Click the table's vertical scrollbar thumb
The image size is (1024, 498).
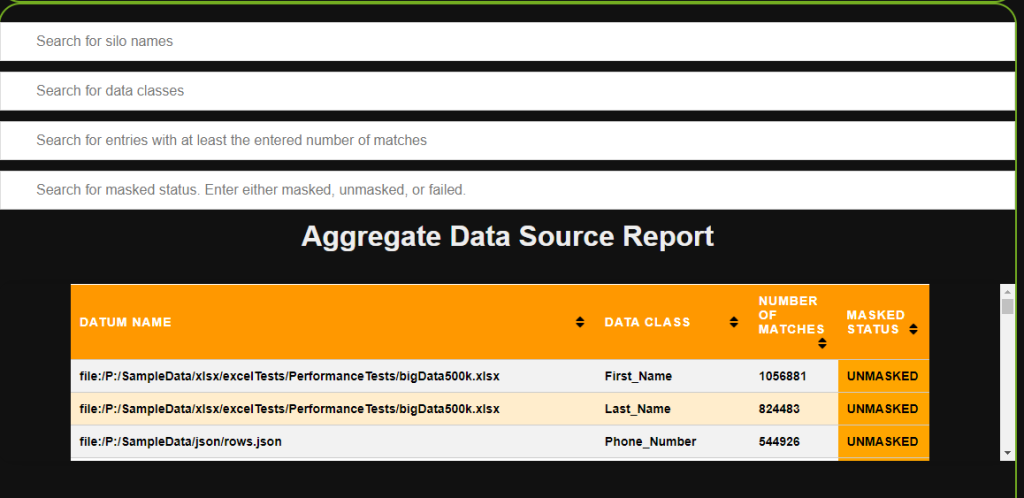tap(1007, 306)
